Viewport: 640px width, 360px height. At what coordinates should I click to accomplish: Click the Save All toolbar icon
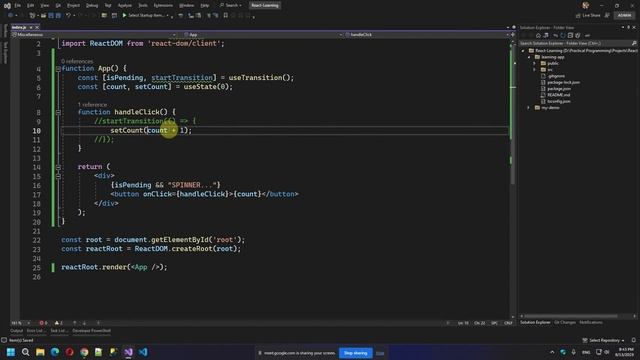(58, 16)
